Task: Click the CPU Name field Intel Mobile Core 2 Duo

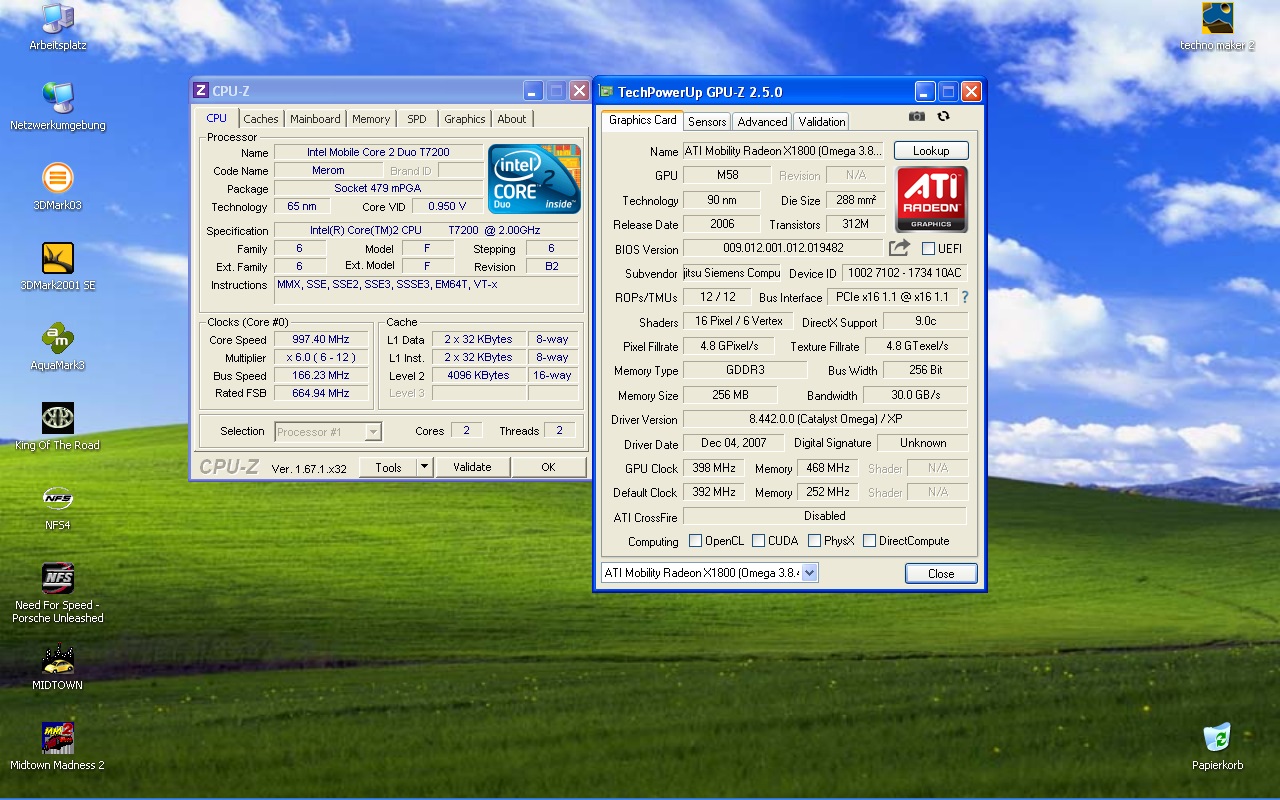Action: [379, 152]
